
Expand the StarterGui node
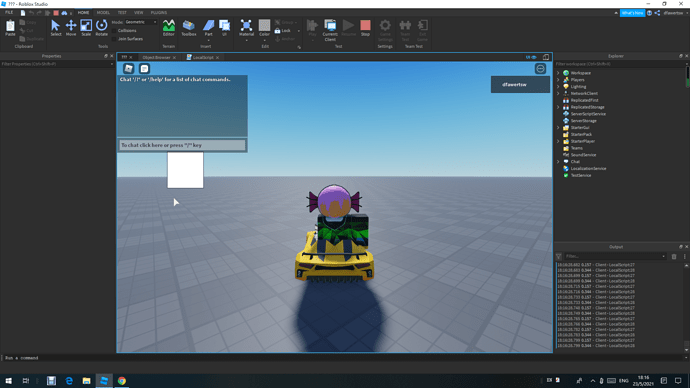point(558,128)
